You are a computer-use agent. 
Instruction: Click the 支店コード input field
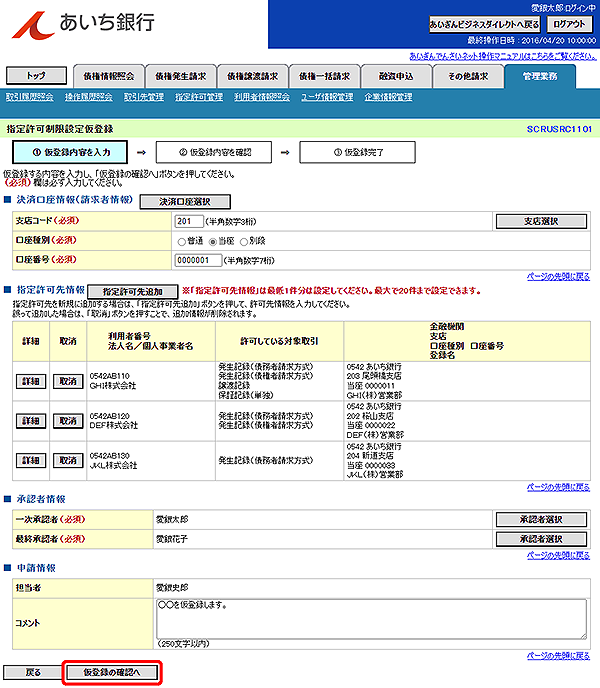coord(189,221)
